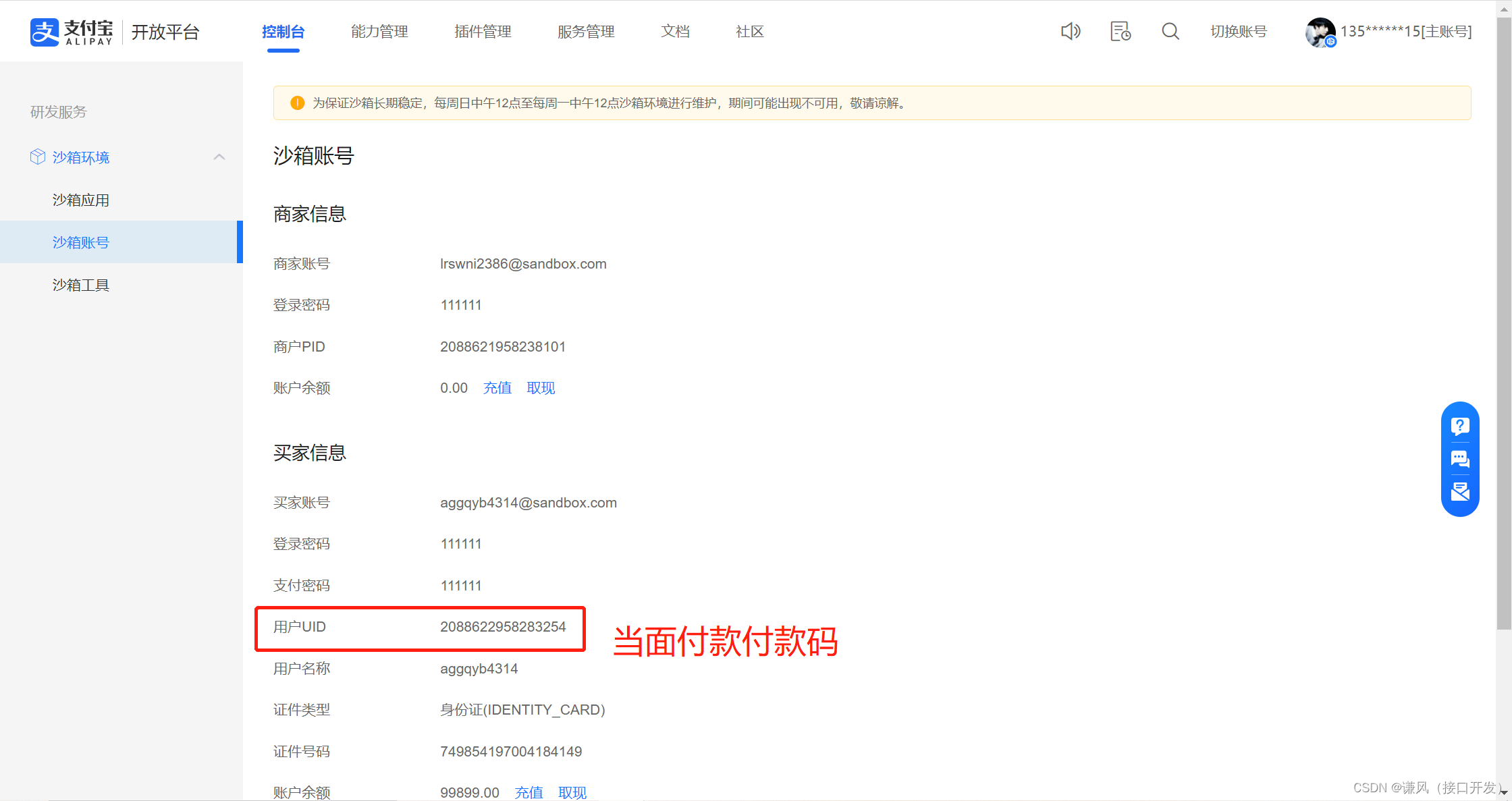Screen dimensions: 1512x801
Task: Collapse the 沙箱环境 sidebar section
Action: (x=219, y=157)
